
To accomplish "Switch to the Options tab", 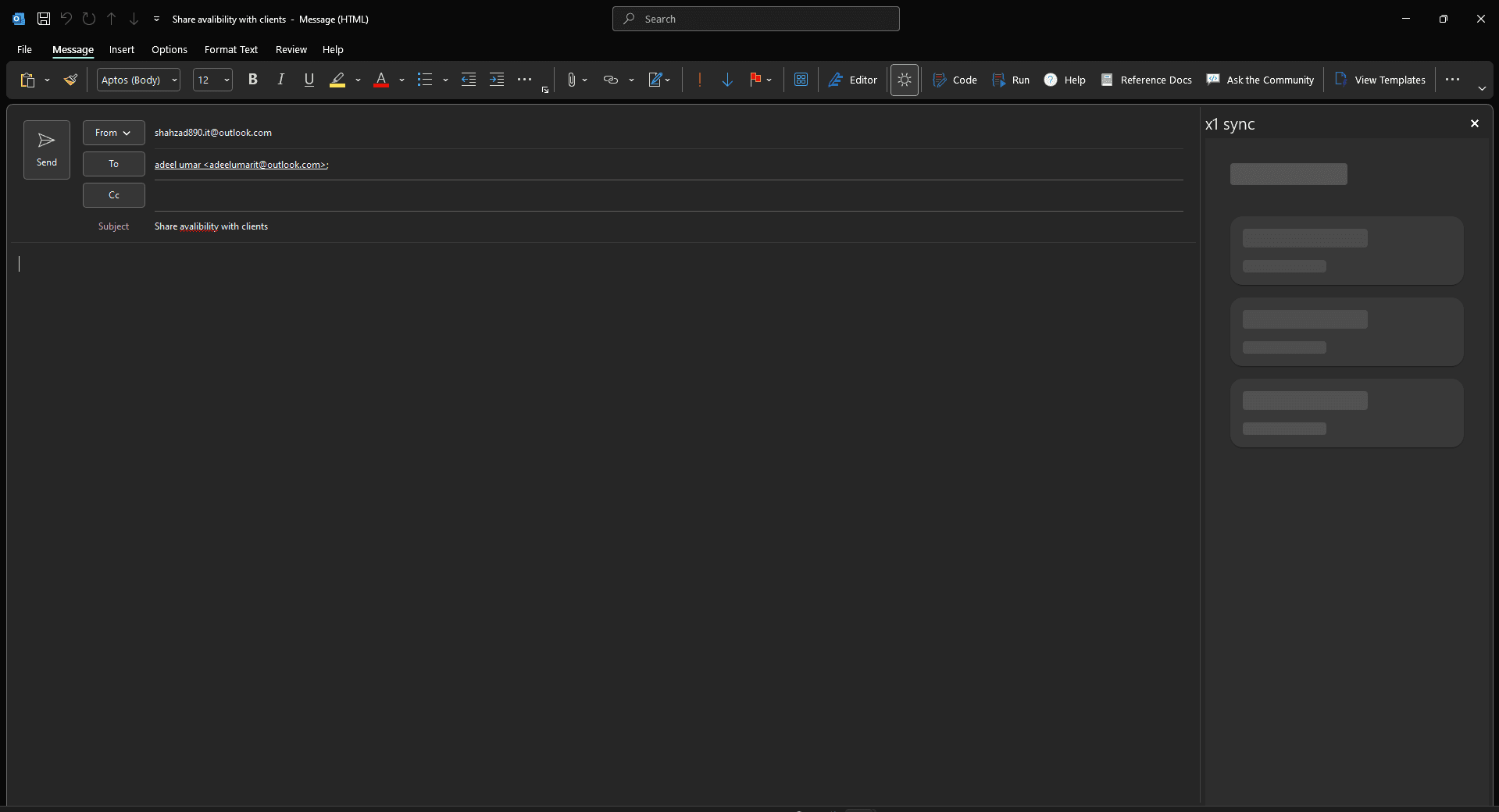I will coord(170,49).
